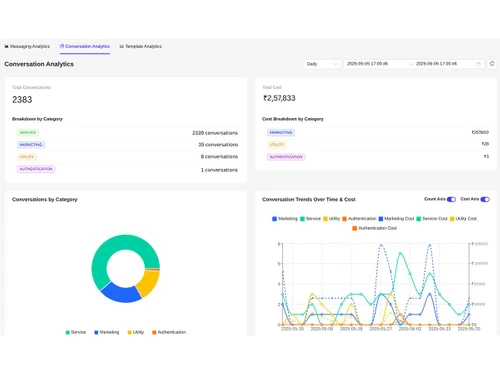
Task: Hide the Service series in trends legend
Action: click(310, 219)
